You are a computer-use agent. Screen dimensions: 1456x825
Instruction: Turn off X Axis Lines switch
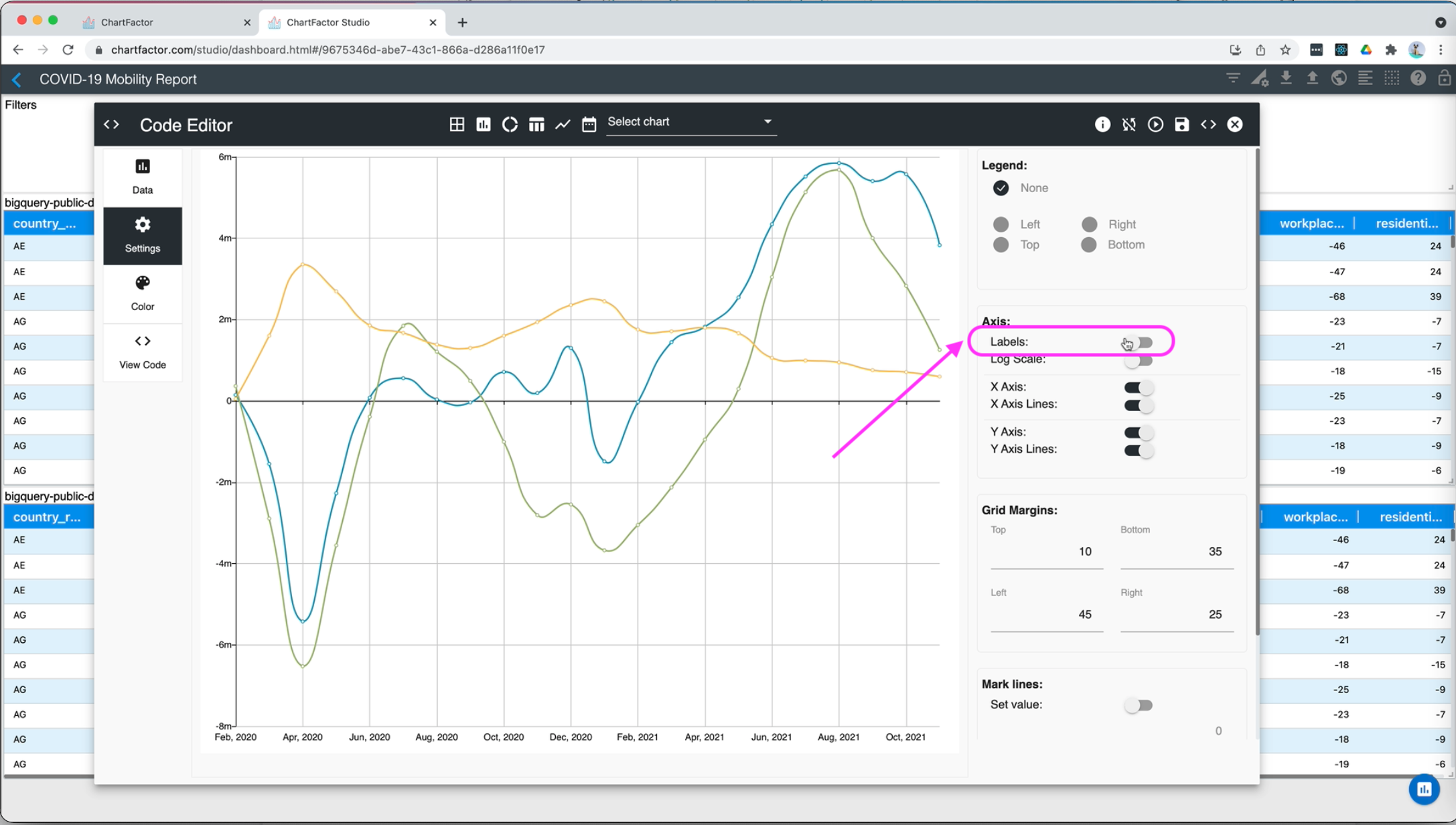(1138, 405)
